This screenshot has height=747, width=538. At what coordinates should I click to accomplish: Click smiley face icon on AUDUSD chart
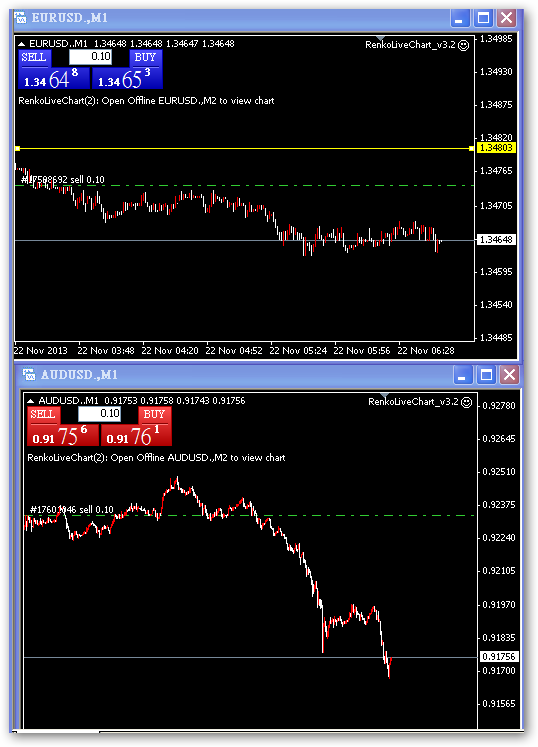(467, 402)
